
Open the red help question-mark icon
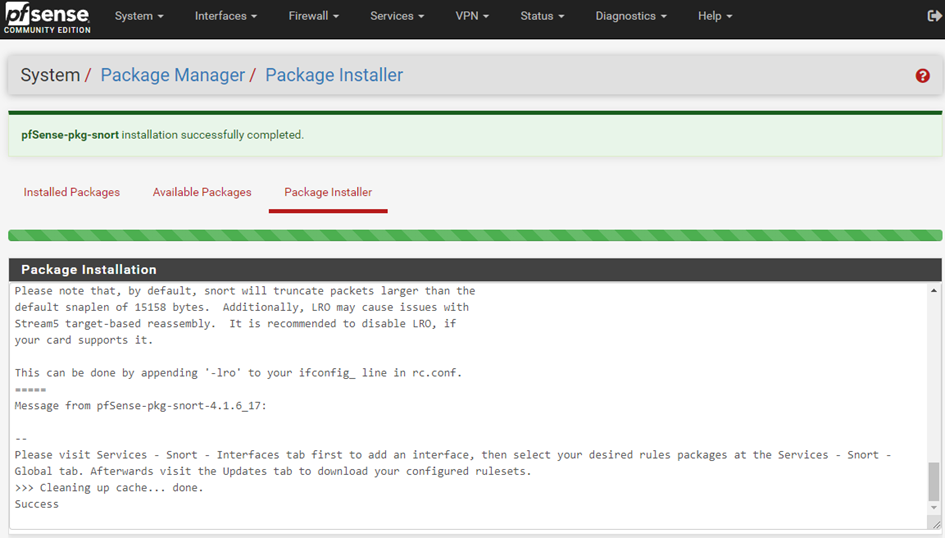coord(922,75)
